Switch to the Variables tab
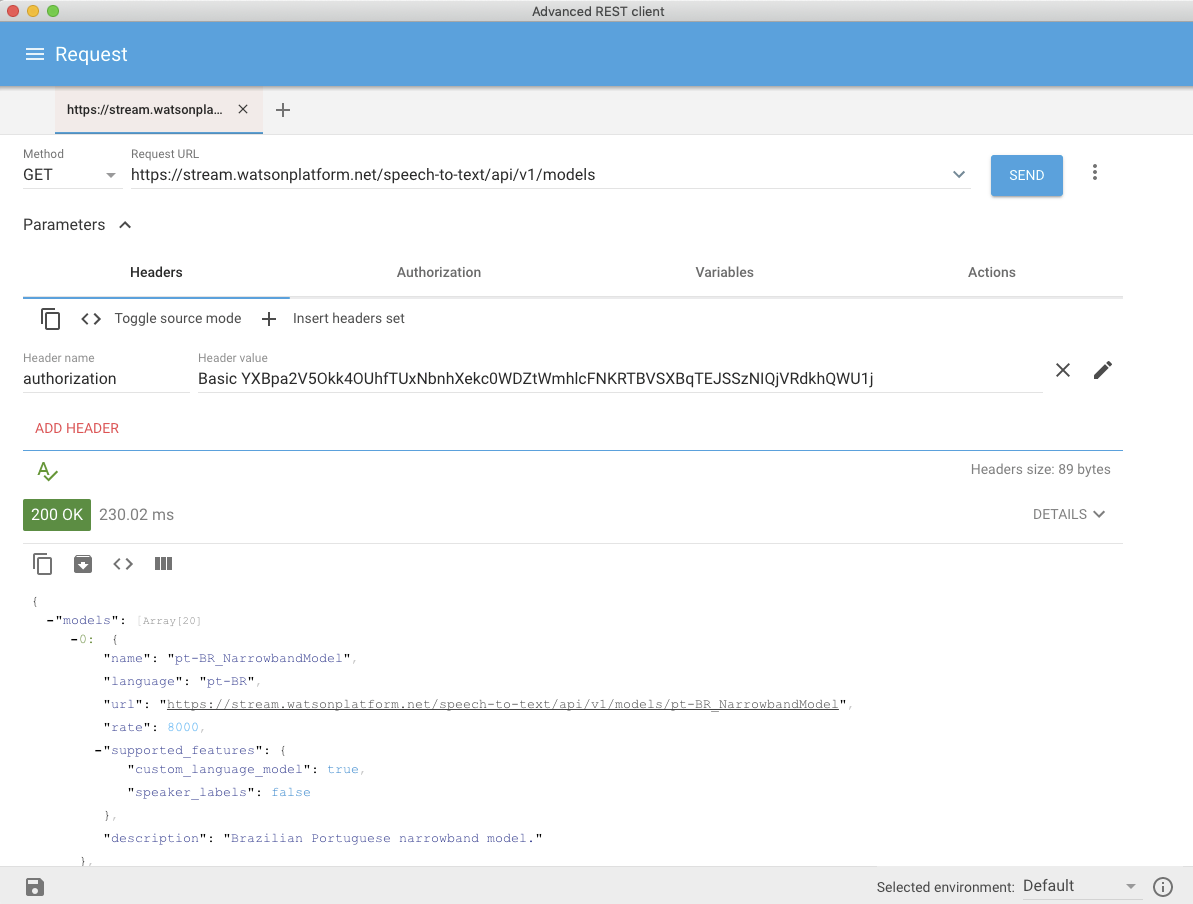Image resolution: width=1193 pixels, height=904 pixels. tap(724, 272)
